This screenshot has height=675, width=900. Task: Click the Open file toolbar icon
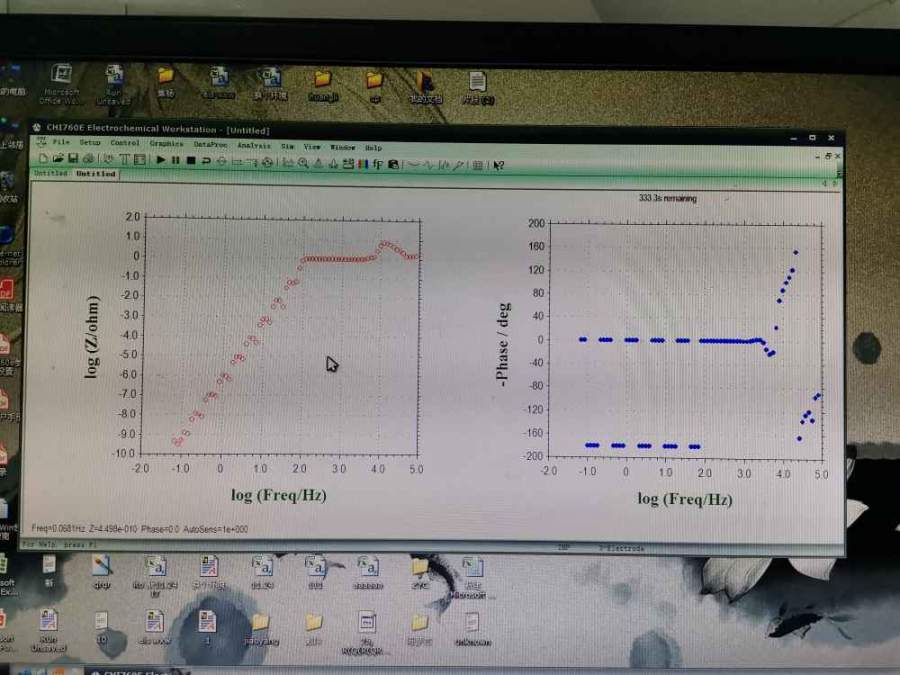pos(58,158)
